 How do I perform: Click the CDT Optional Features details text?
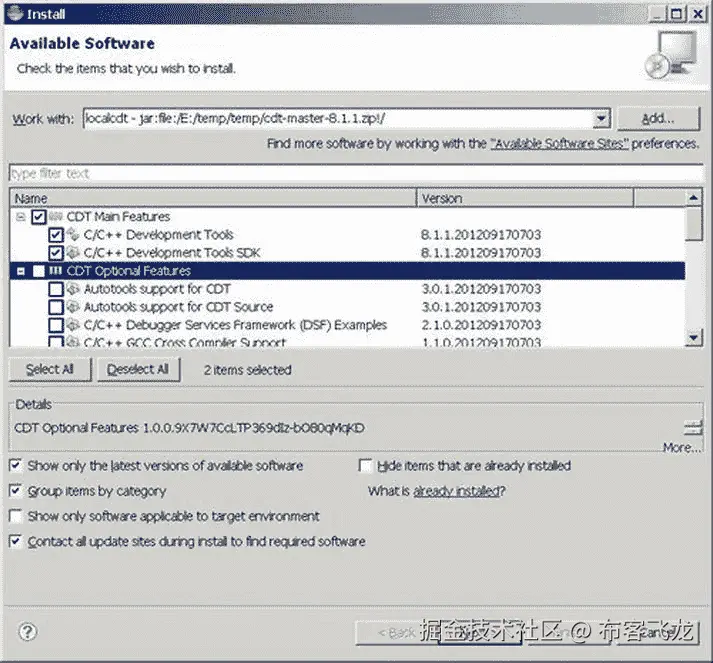click(x=189, y=428)
